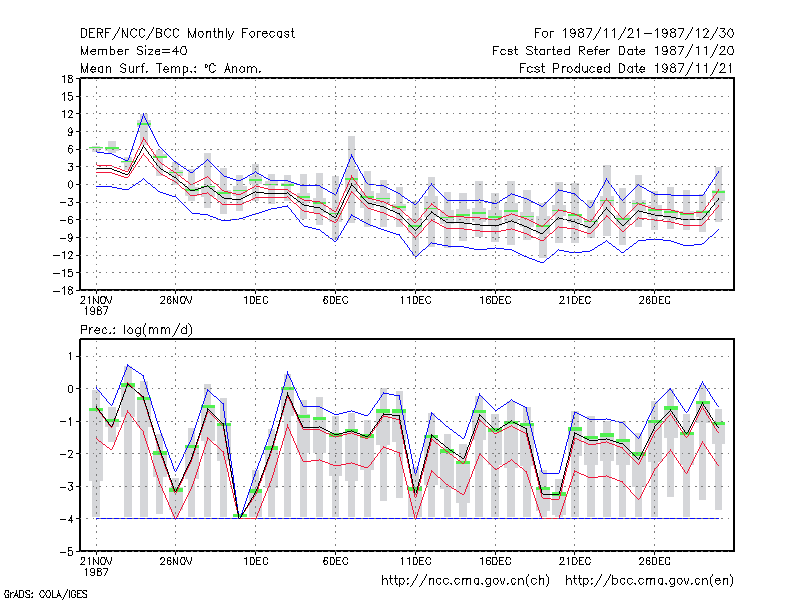
Task: Click the 21NOV 1987 label under precipitation chart
Action: [x=96, y=566]
